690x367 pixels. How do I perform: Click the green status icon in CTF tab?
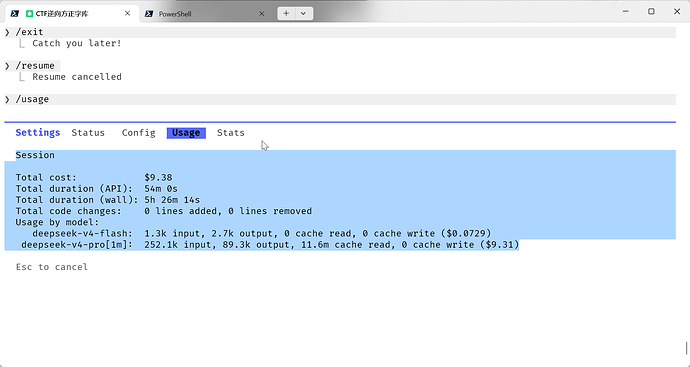[29, 14]
